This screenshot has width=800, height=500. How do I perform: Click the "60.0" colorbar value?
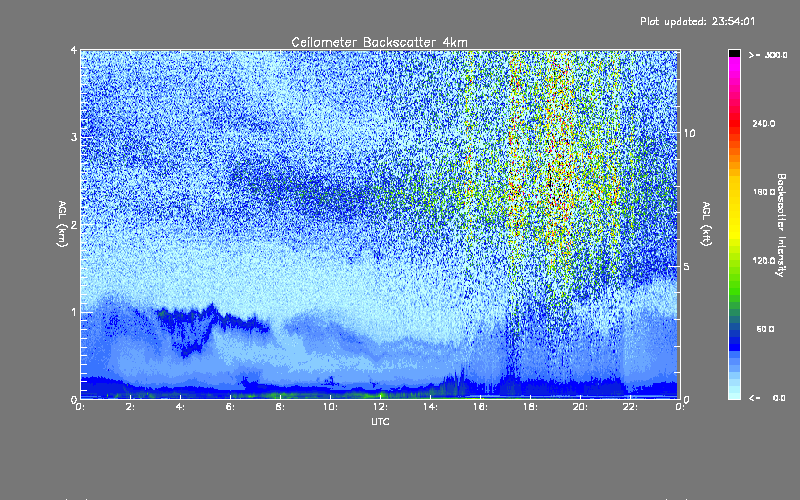coord(765,329)
